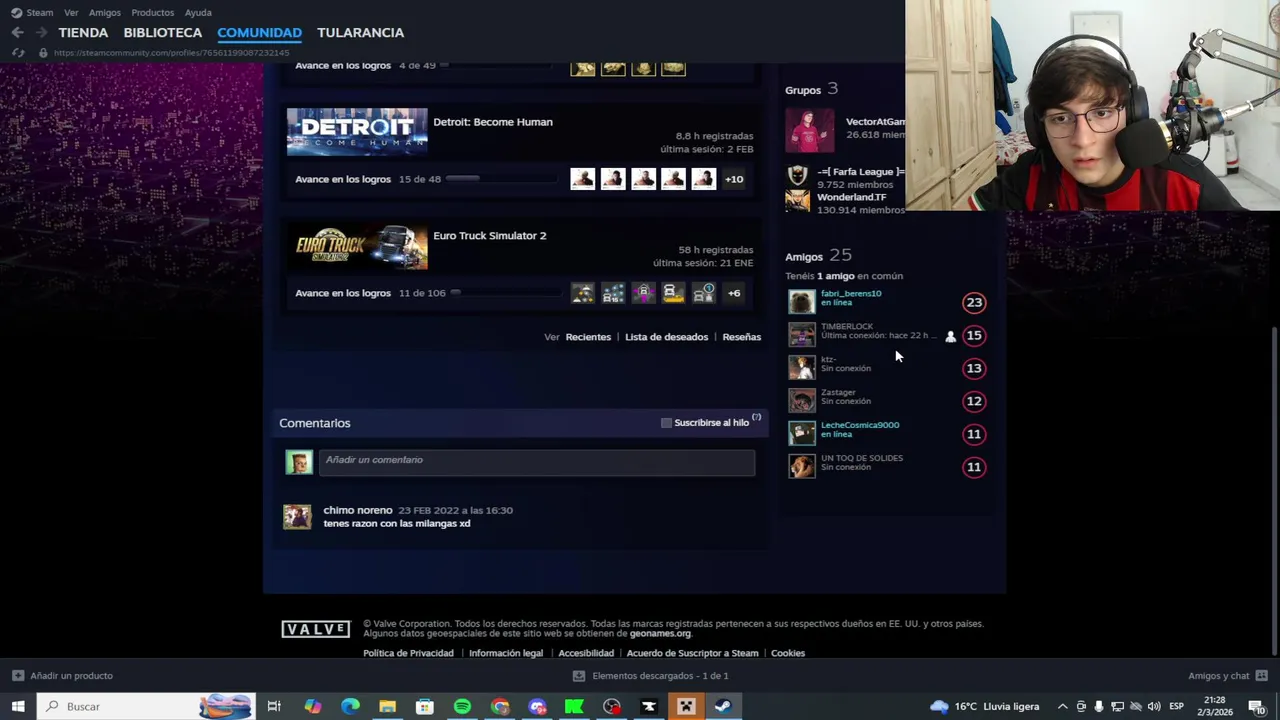Open the Reseñas link
This screenshot has width=1280, height=720.
(x=742, y=337)
